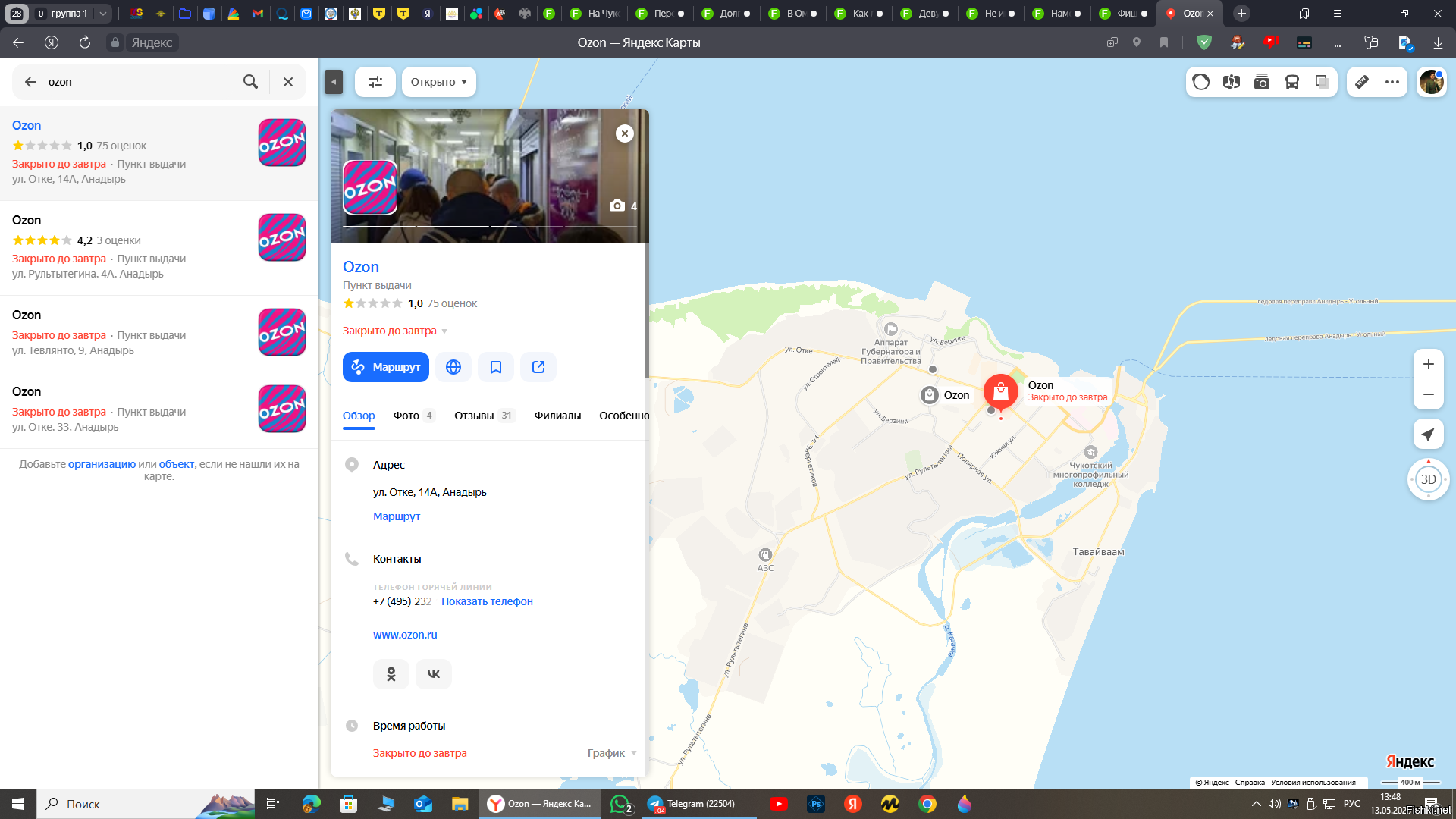Switch to the Обзор tab

359,416
